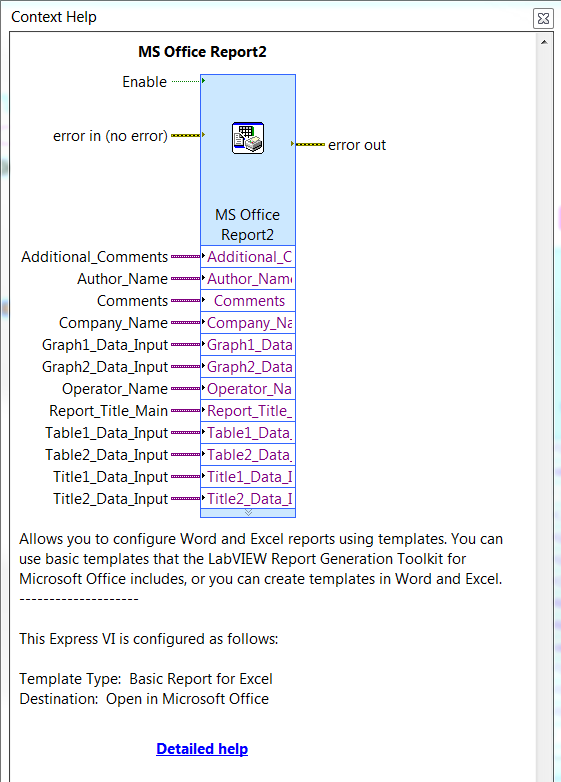This screenshot has height=782, width=561.
Task: Click the black 'Table2_Data_Input' label
Action: (106, 455)
